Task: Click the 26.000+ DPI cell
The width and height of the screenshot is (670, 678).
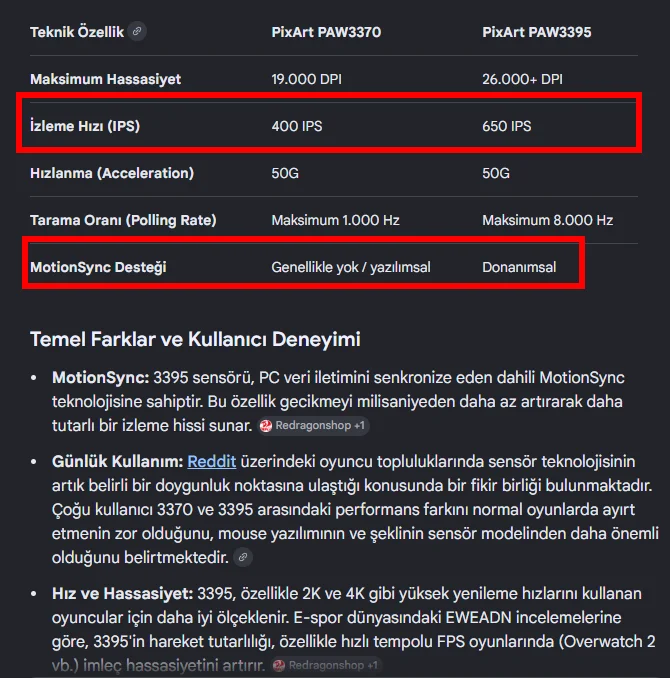Action: coord(523,79)
